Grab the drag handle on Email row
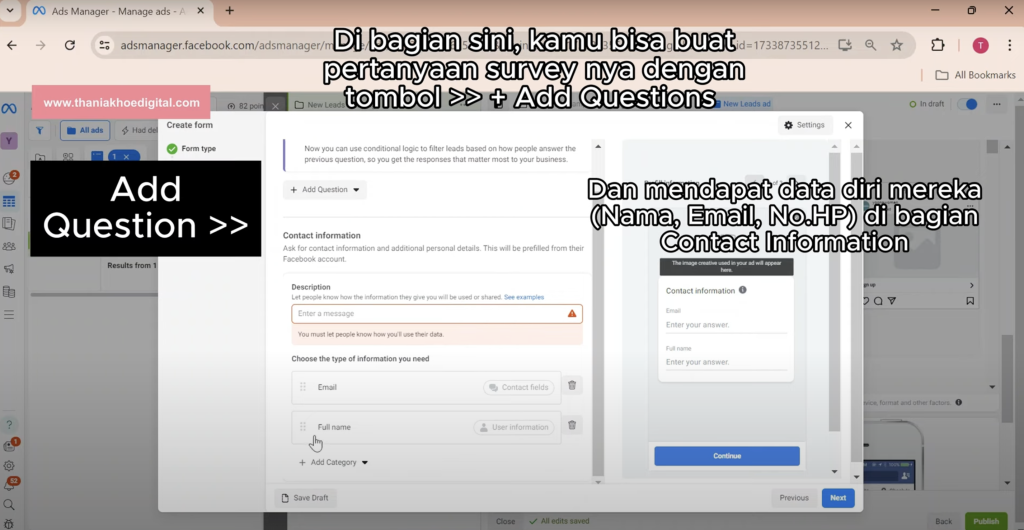Screen dimensions: 1024x530 click(x=303, y=387)
